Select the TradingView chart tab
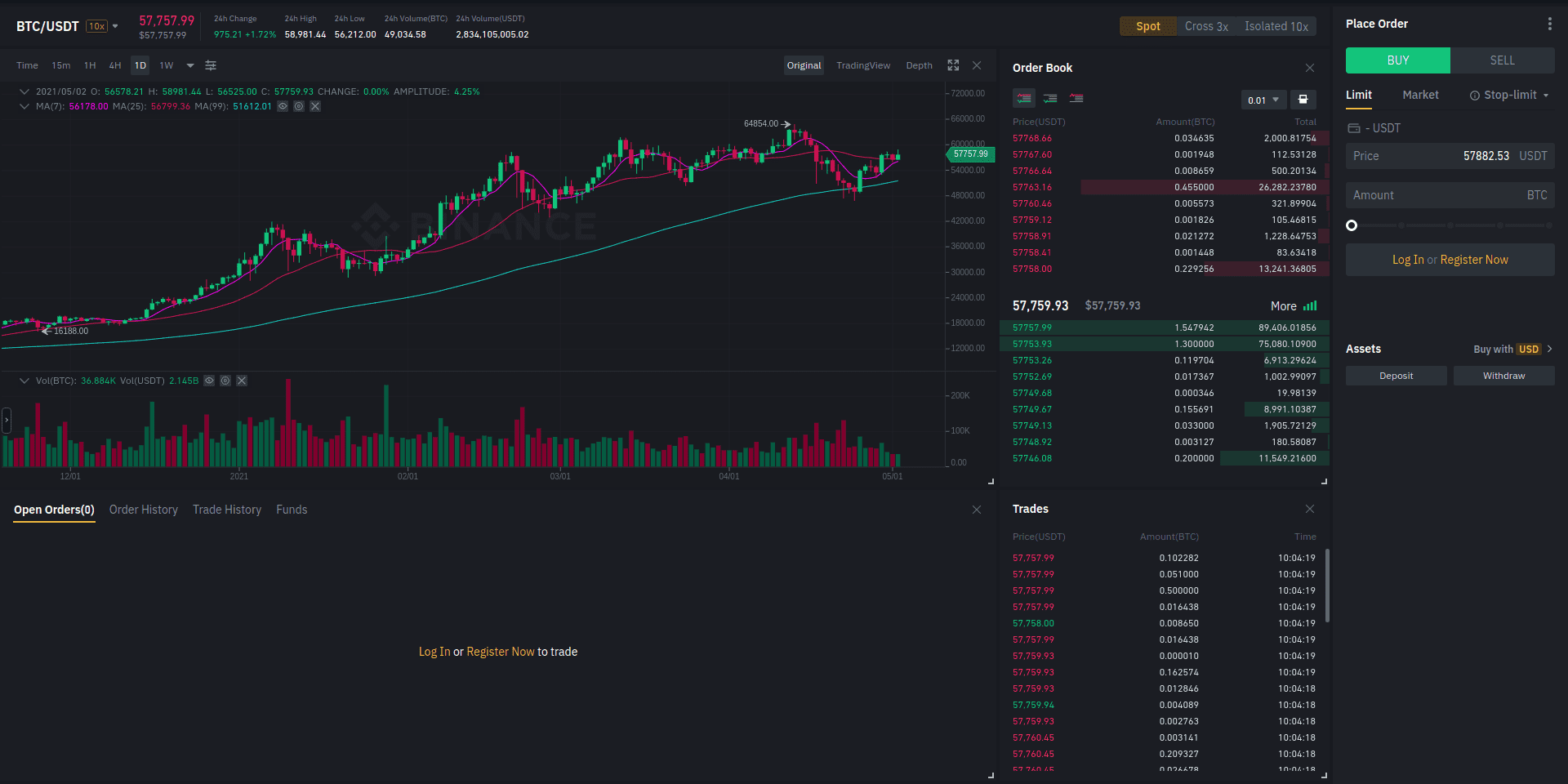The height and width of the screenshot is (784, 1568). (x=862, y=65)
